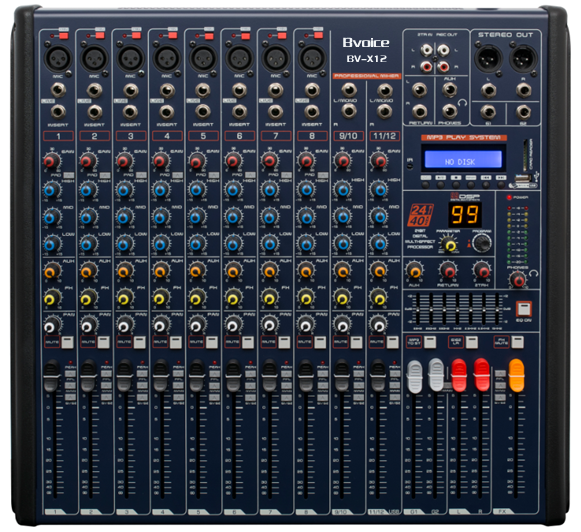Screen dimensions: 581x532
Task: Click the orange AUX knob on channel 6
Action: tap(233, 271)
